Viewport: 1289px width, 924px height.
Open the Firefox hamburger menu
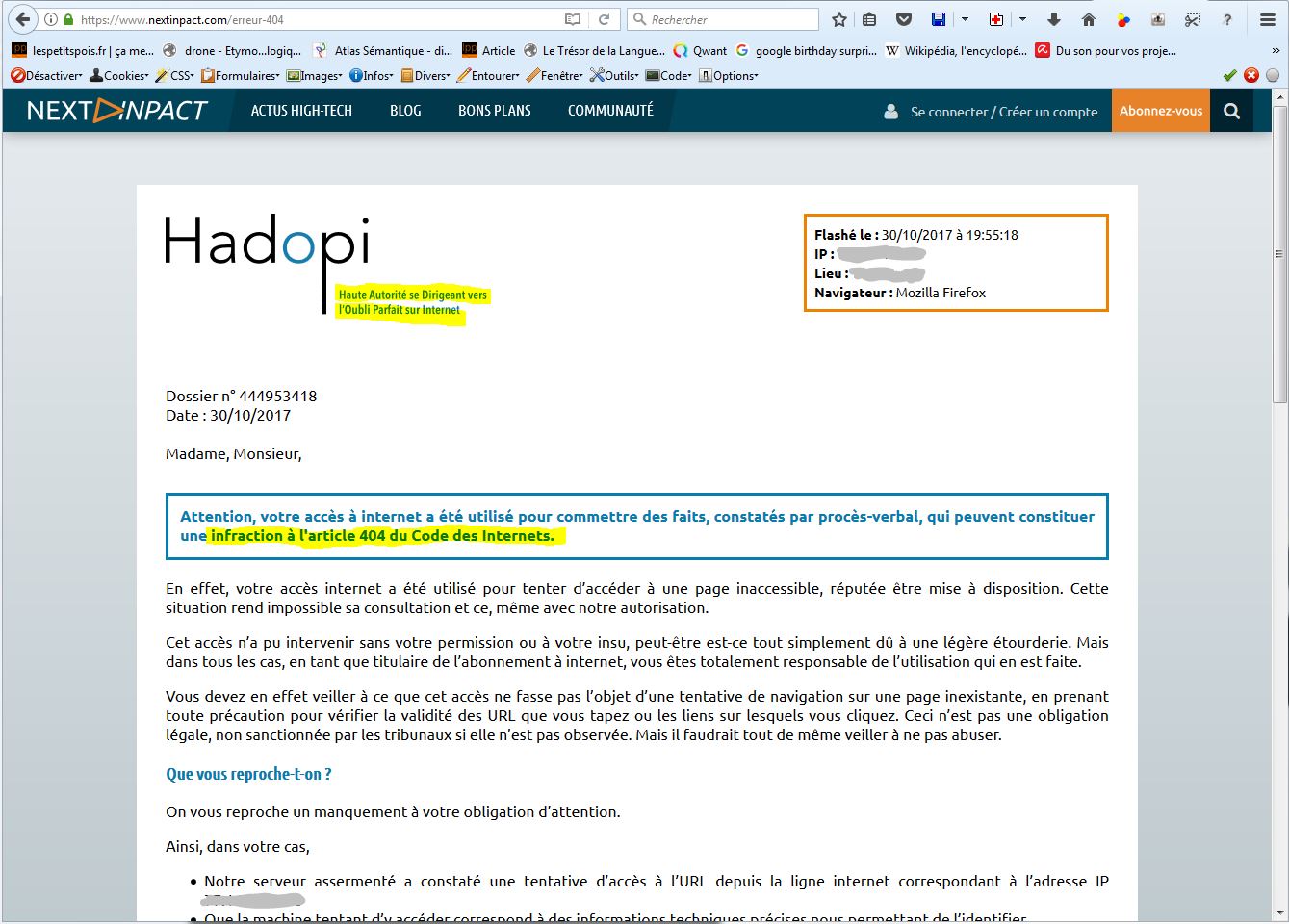1267,19
